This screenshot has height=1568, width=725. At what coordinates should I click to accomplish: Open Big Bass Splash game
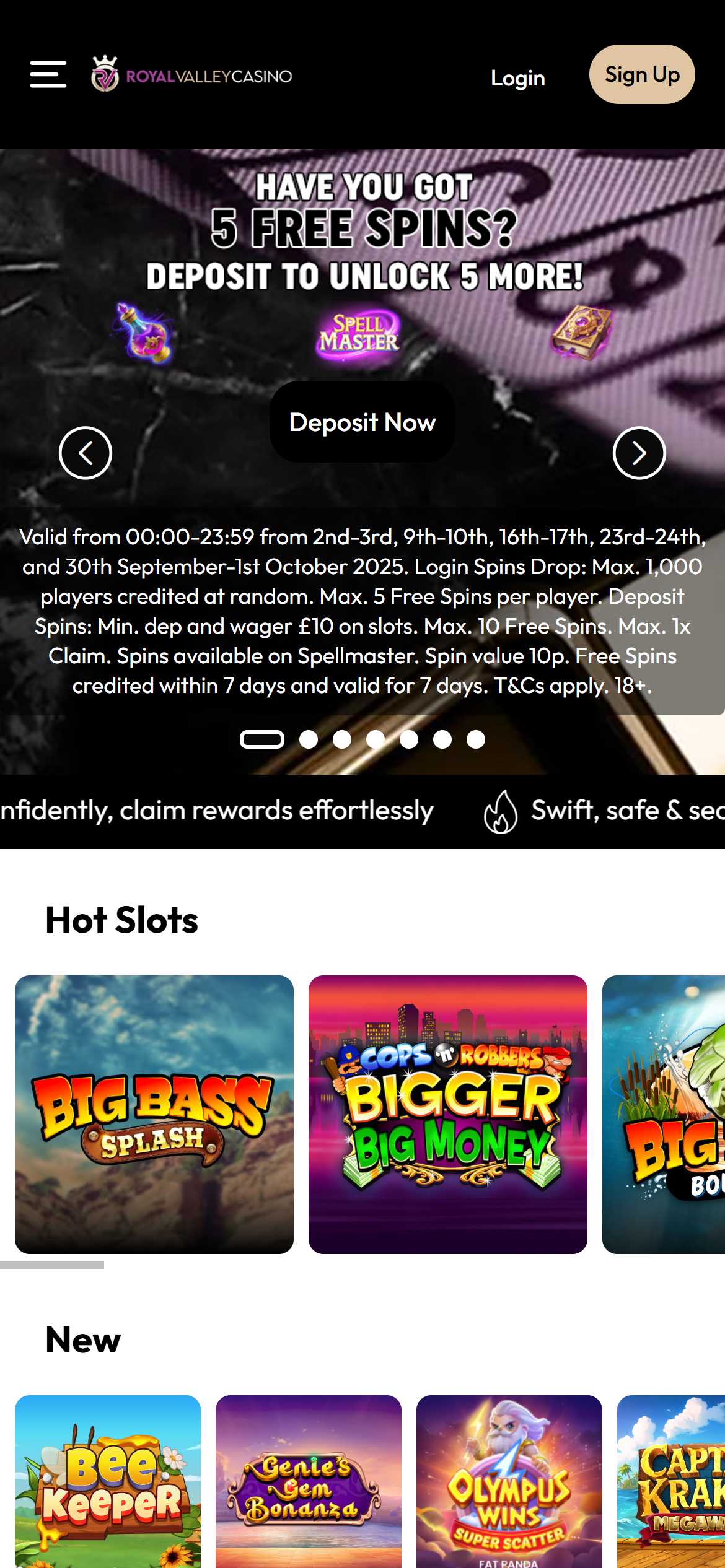click(154, 1115)
